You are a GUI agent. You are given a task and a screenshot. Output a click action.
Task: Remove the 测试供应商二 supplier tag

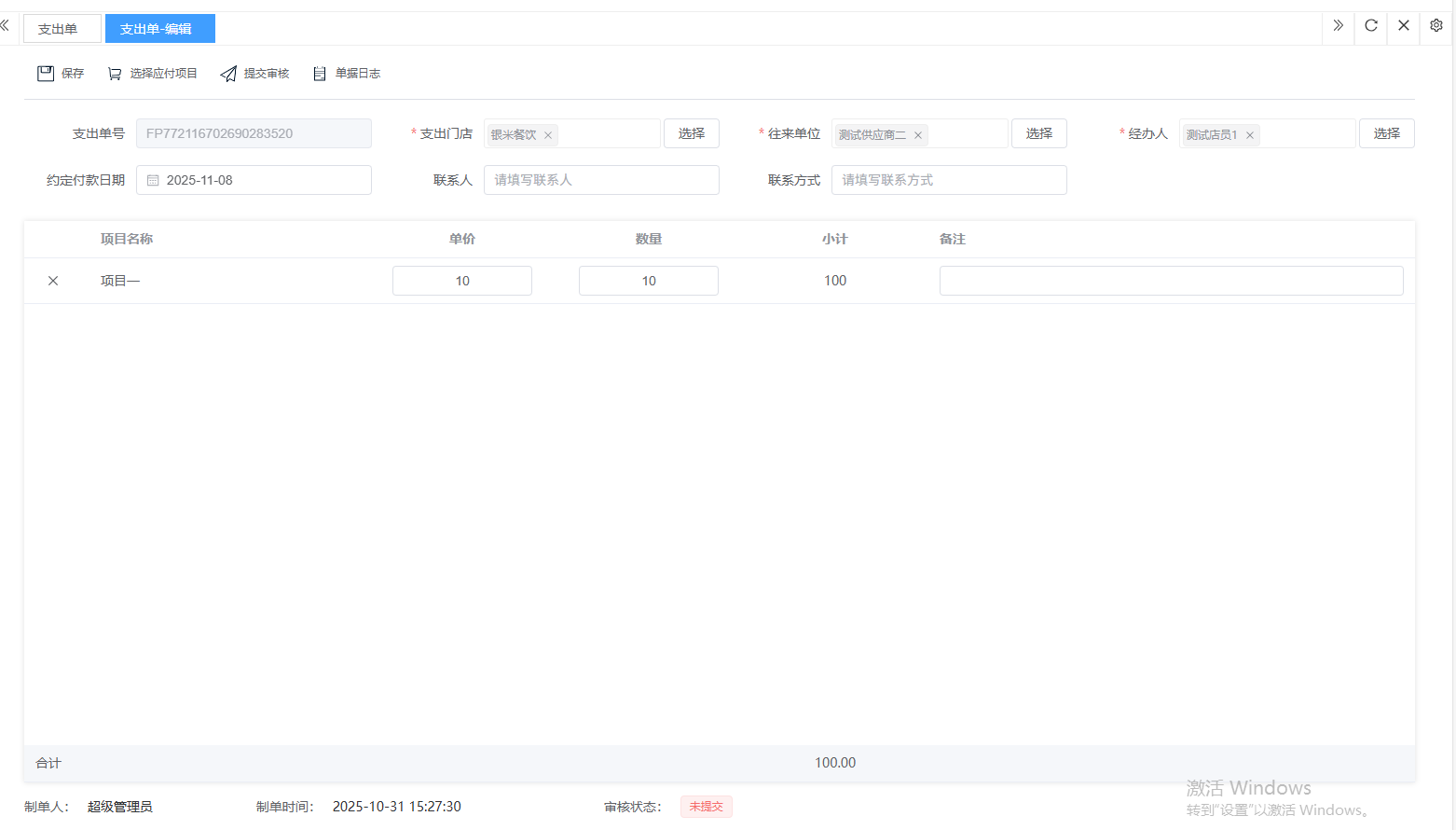tap(918, 135)
